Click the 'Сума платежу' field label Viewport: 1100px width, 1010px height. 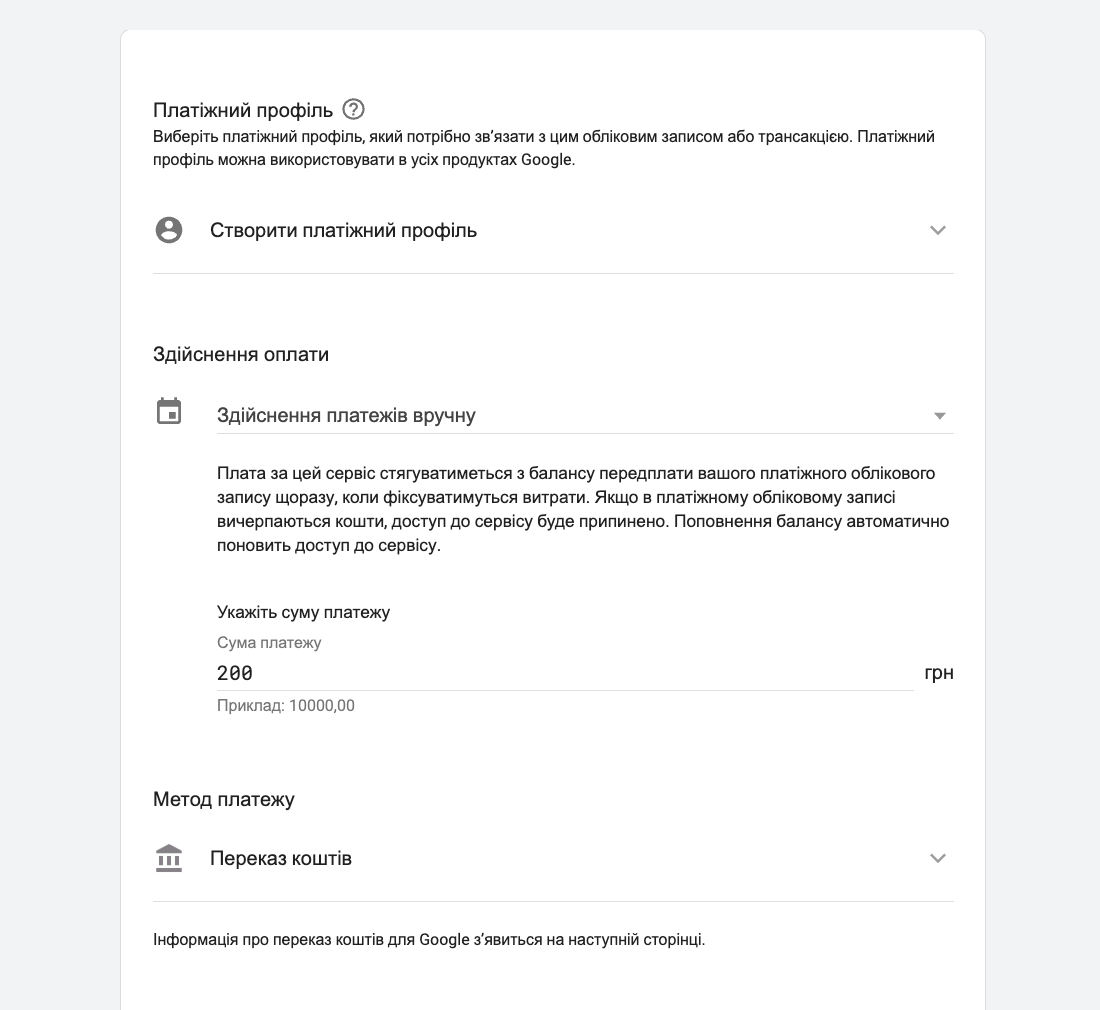[x=269, y=643]
